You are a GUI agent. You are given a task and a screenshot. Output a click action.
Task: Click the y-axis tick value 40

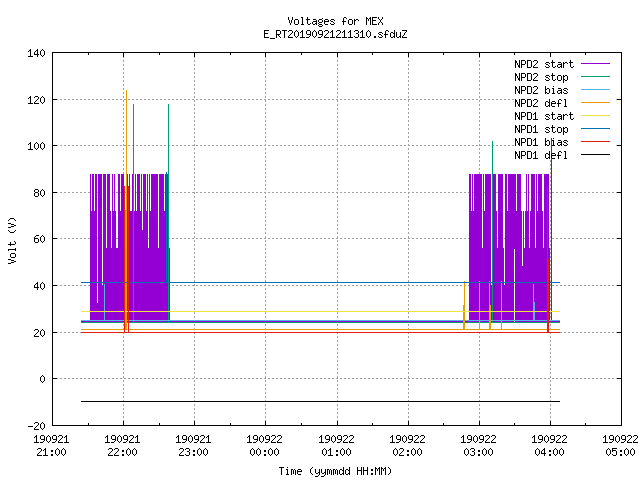[39, 286]
